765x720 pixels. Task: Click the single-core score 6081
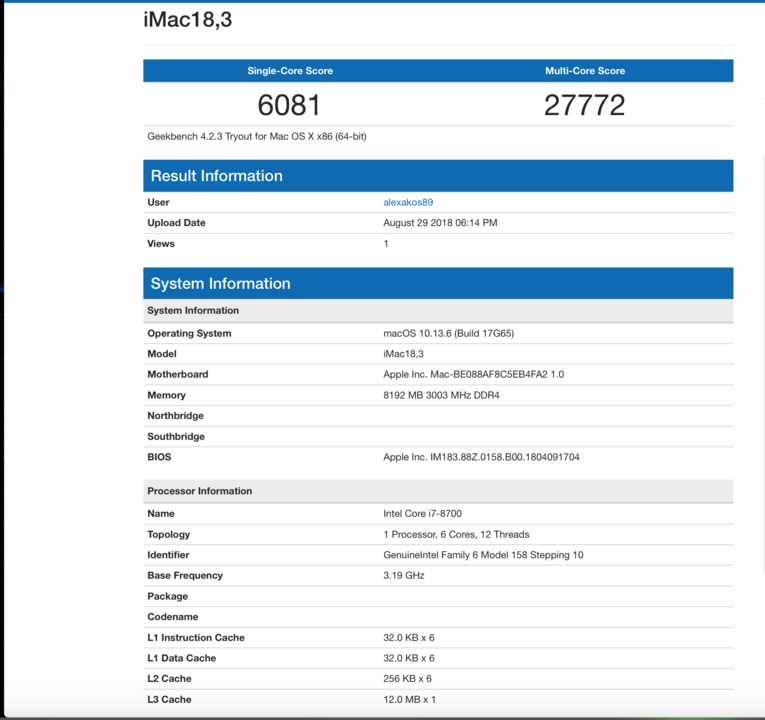[x=289, y=105]
